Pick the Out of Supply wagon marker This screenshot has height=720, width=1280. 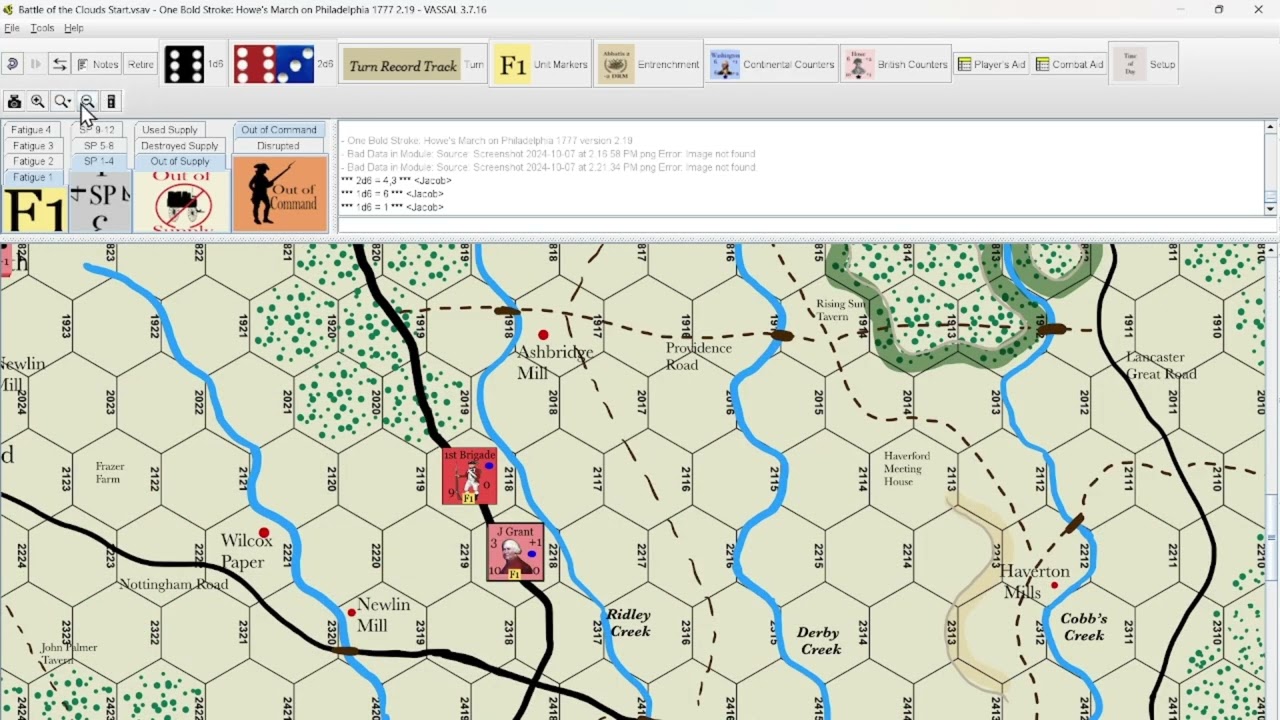click(182, 202)
